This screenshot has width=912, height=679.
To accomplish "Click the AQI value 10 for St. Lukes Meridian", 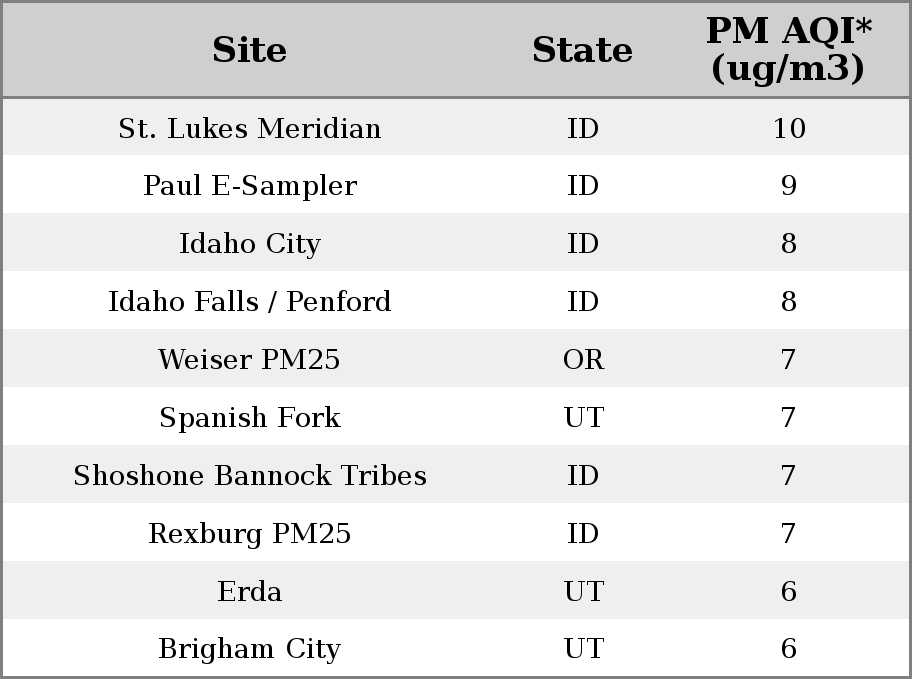I will pyautogui.click(x=789, y=128).
